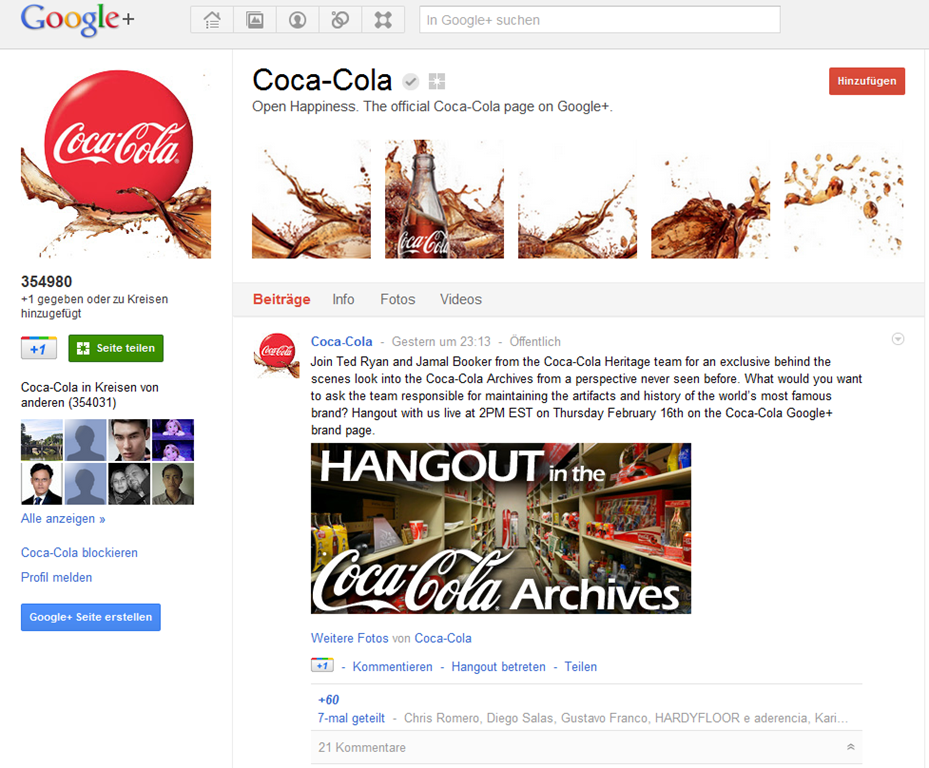
Task: Click the Google+ logo
Action: point(78,20)
